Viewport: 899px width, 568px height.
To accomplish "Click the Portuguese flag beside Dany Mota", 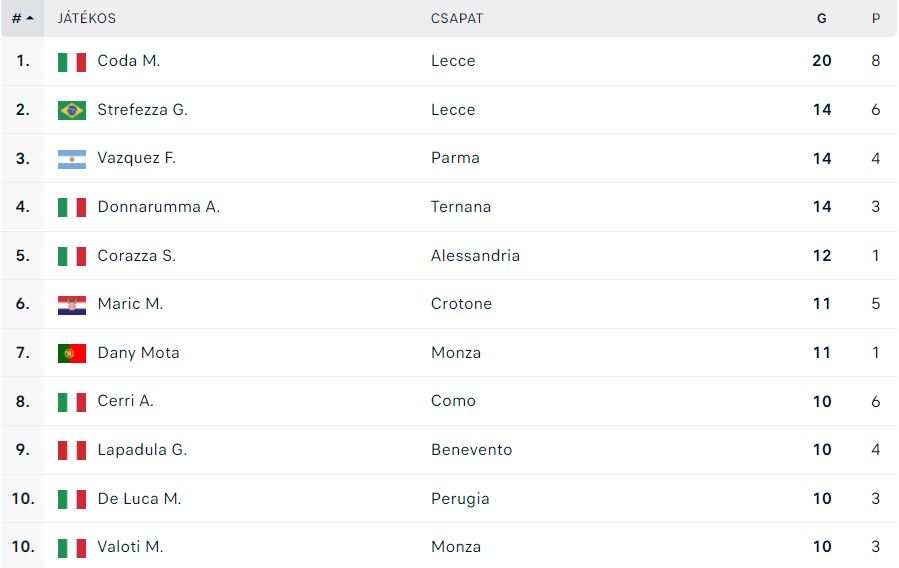I will pyautogui.click(x=72, y=353).
